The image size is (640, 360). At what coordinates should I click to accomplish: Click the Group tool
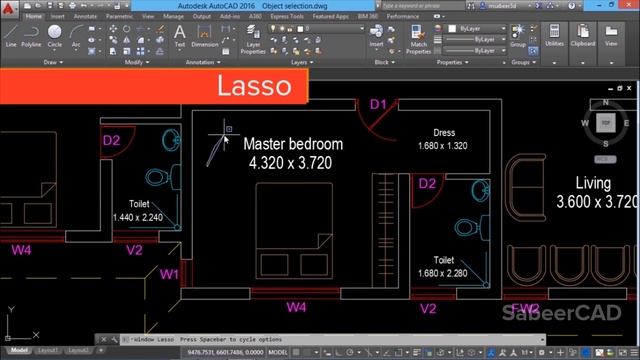point(518,36)
